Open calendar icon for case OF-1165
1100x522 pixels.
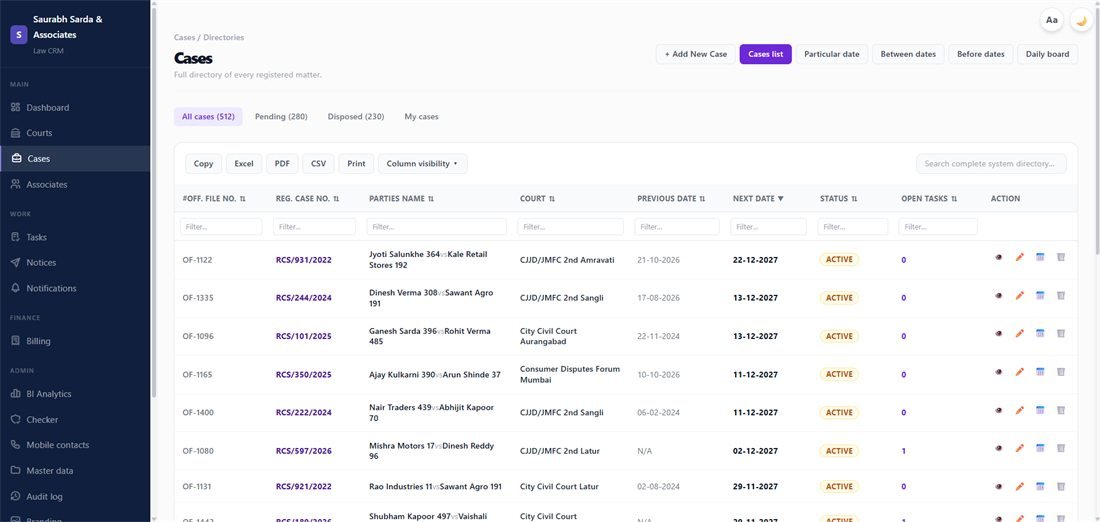(1040, 372)
